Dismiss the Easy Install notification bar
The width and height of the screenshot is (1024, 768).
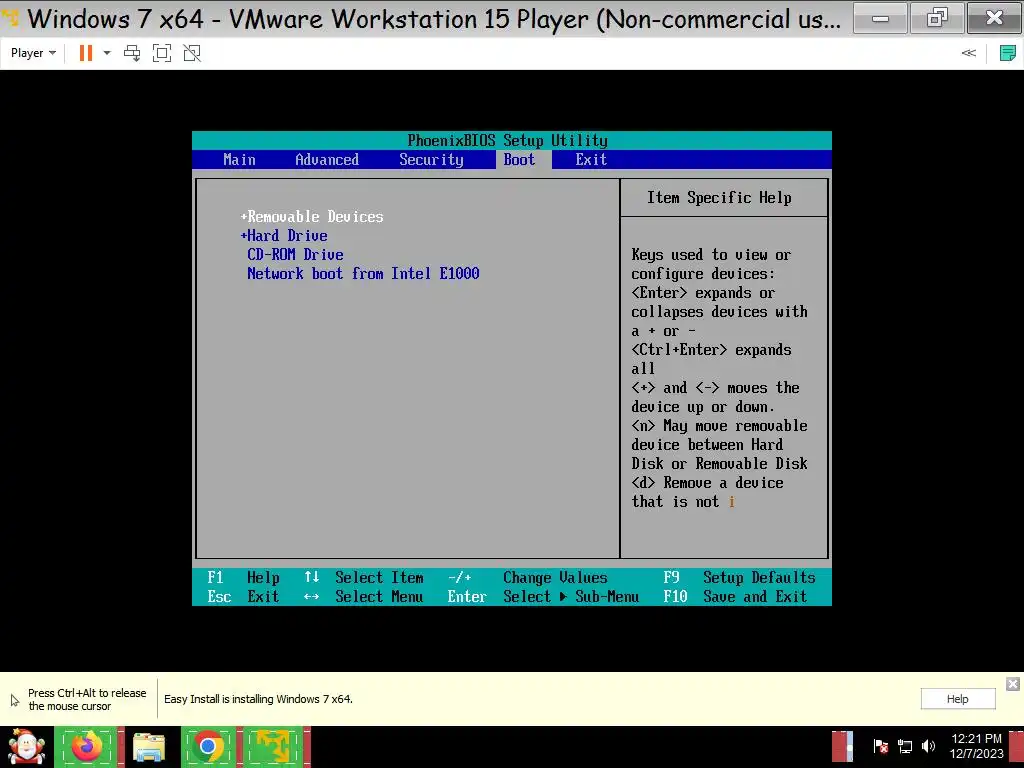[1013, 684]
